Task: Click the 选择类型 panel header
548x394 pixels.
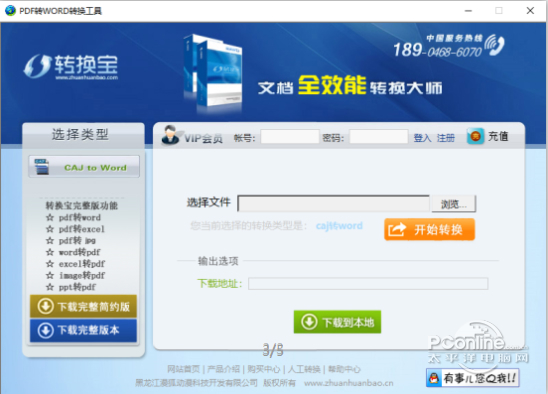Action: click(80, 134)
